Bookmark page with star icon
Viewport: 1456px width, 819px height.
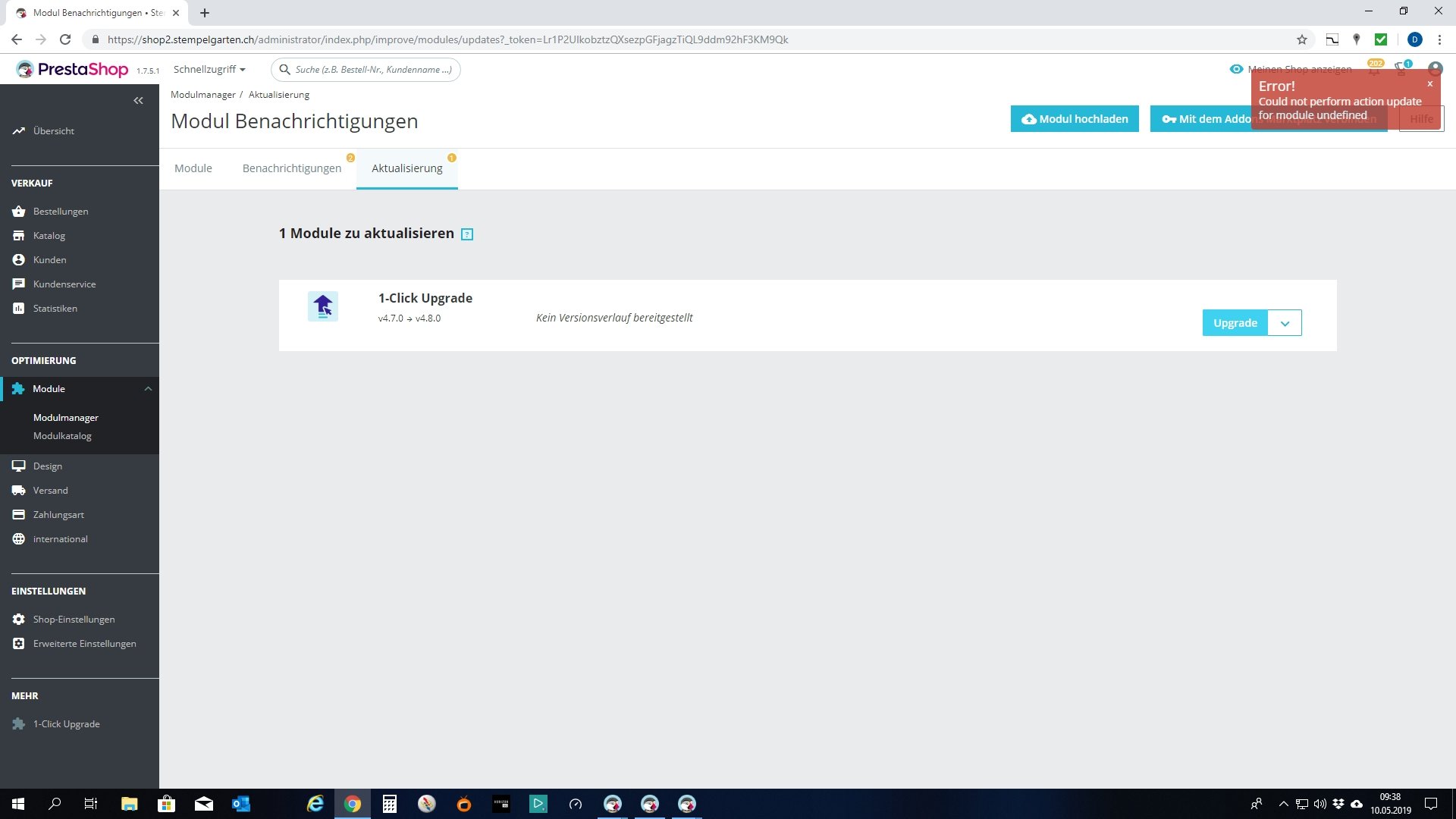click(1302, 39)
